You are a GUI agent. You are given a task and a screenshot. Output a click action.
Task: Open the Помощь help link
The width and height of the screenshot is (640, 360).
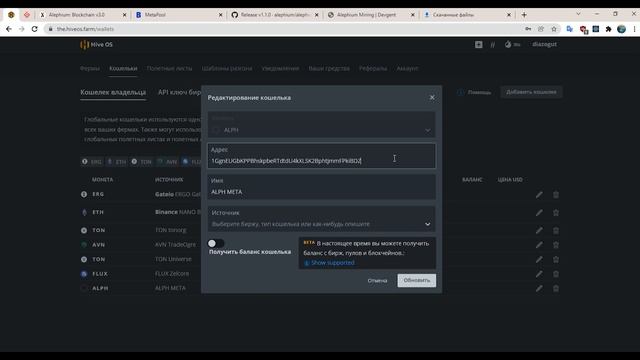pos(474,92)
